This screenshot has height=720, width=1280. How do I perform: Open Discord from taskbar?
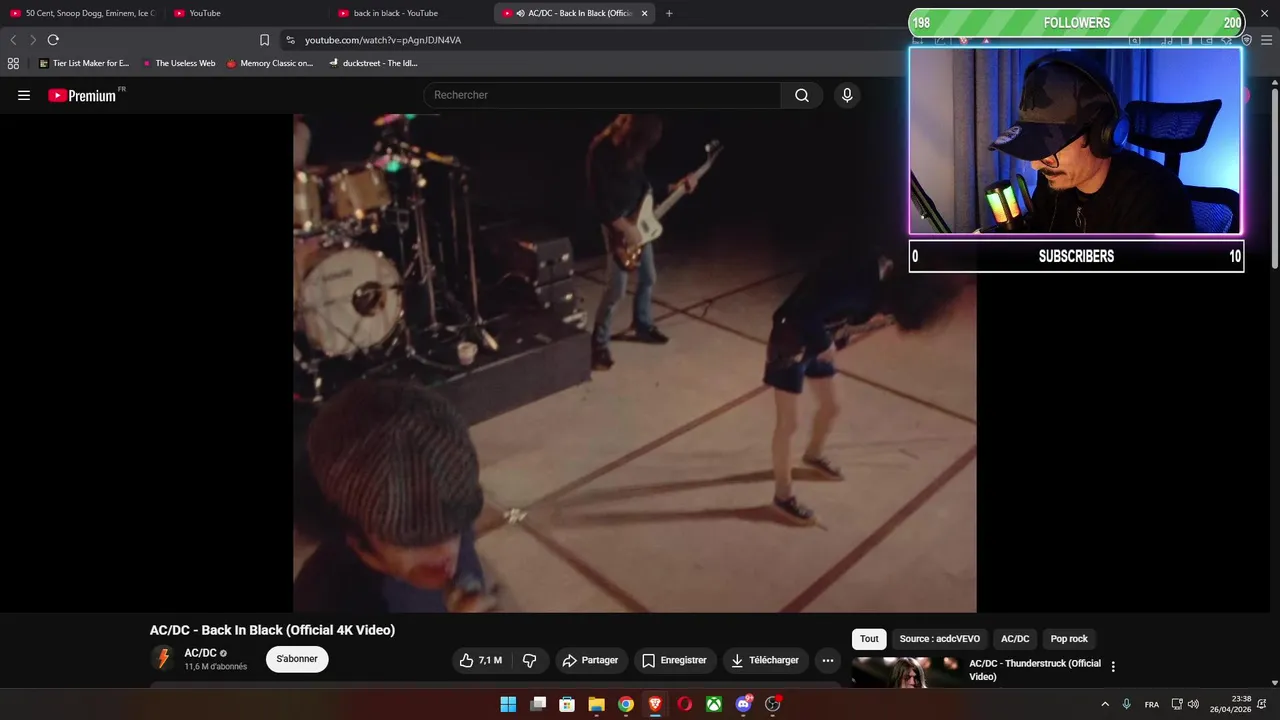click(743, 704)
